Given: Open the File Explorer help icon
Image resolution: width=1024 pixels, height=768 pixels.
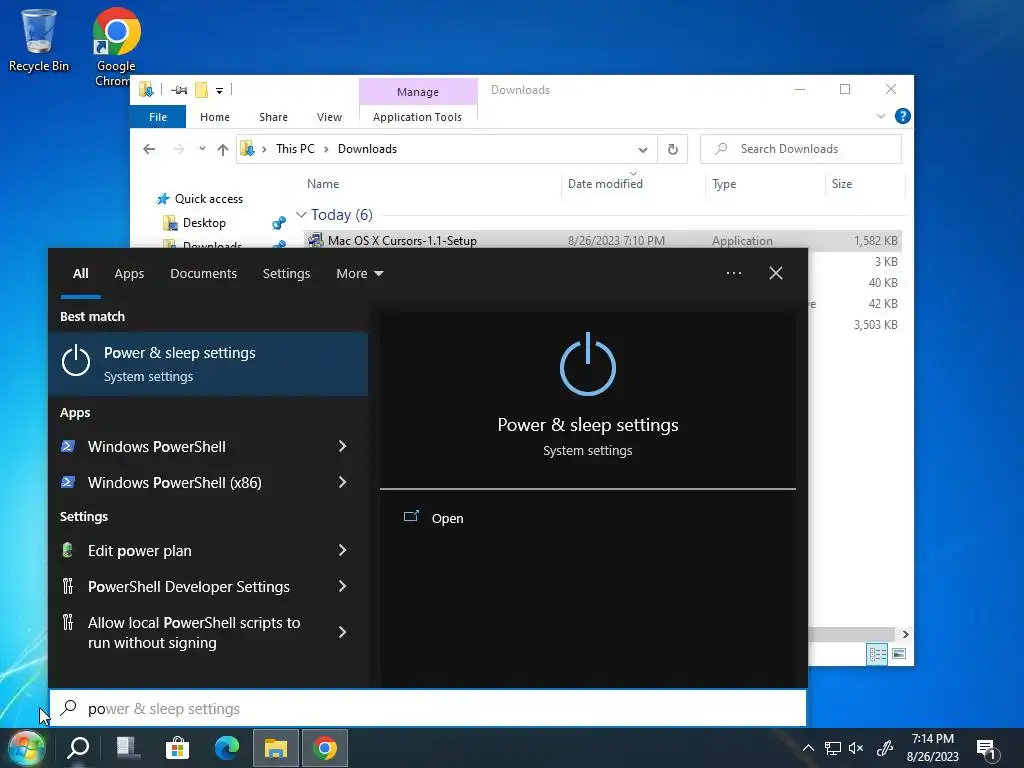Looking at the screenshot, I should click(903, 116).
